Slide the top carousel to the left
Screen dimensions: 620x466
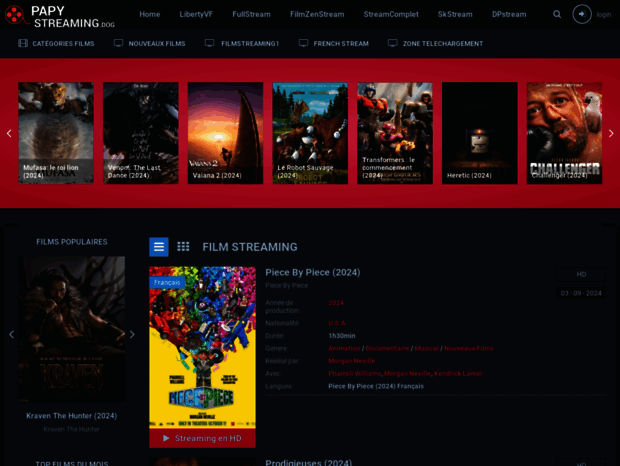9,133
